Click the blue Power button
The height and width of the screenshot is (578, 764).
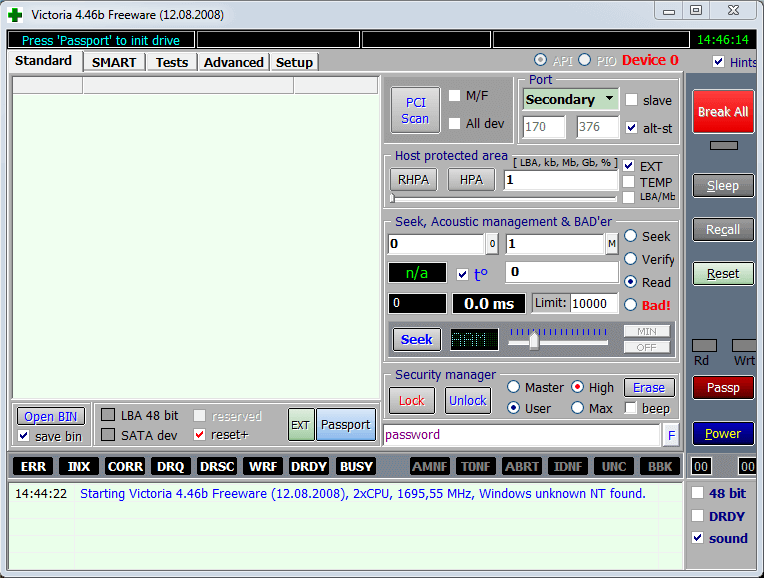(723, 433)
